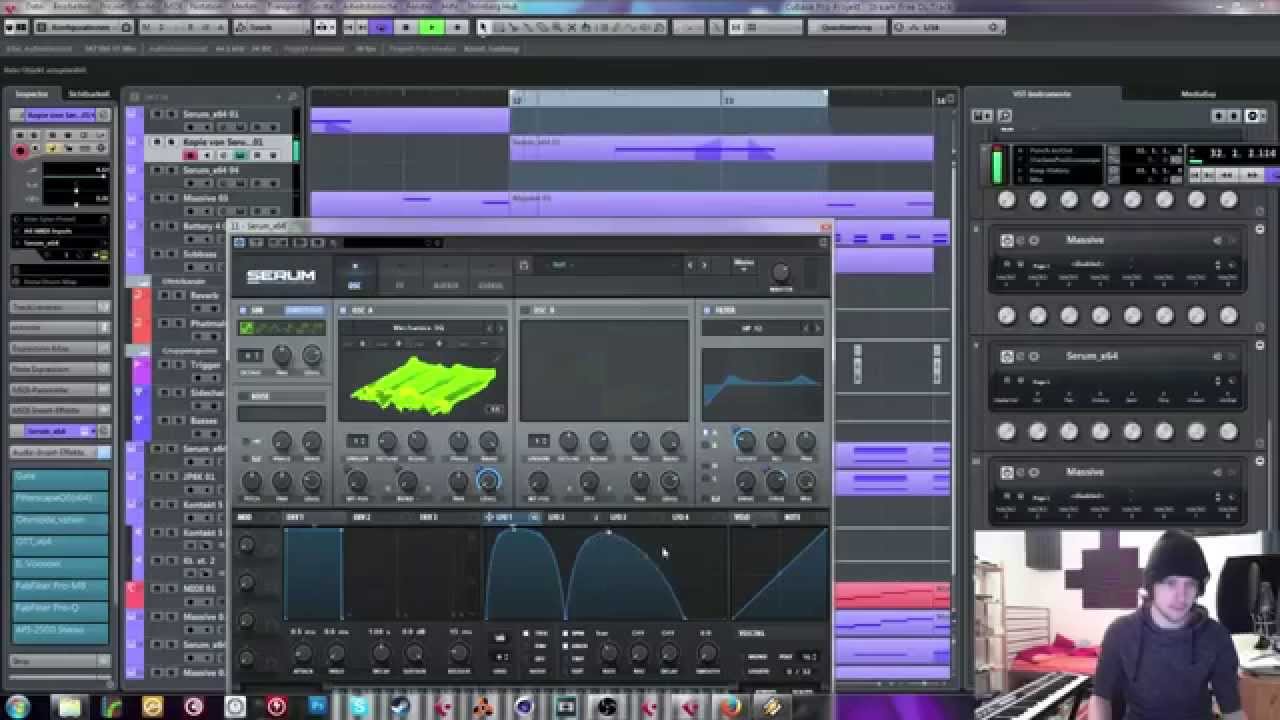Open Skype from the taskbar

coord(358,706)
